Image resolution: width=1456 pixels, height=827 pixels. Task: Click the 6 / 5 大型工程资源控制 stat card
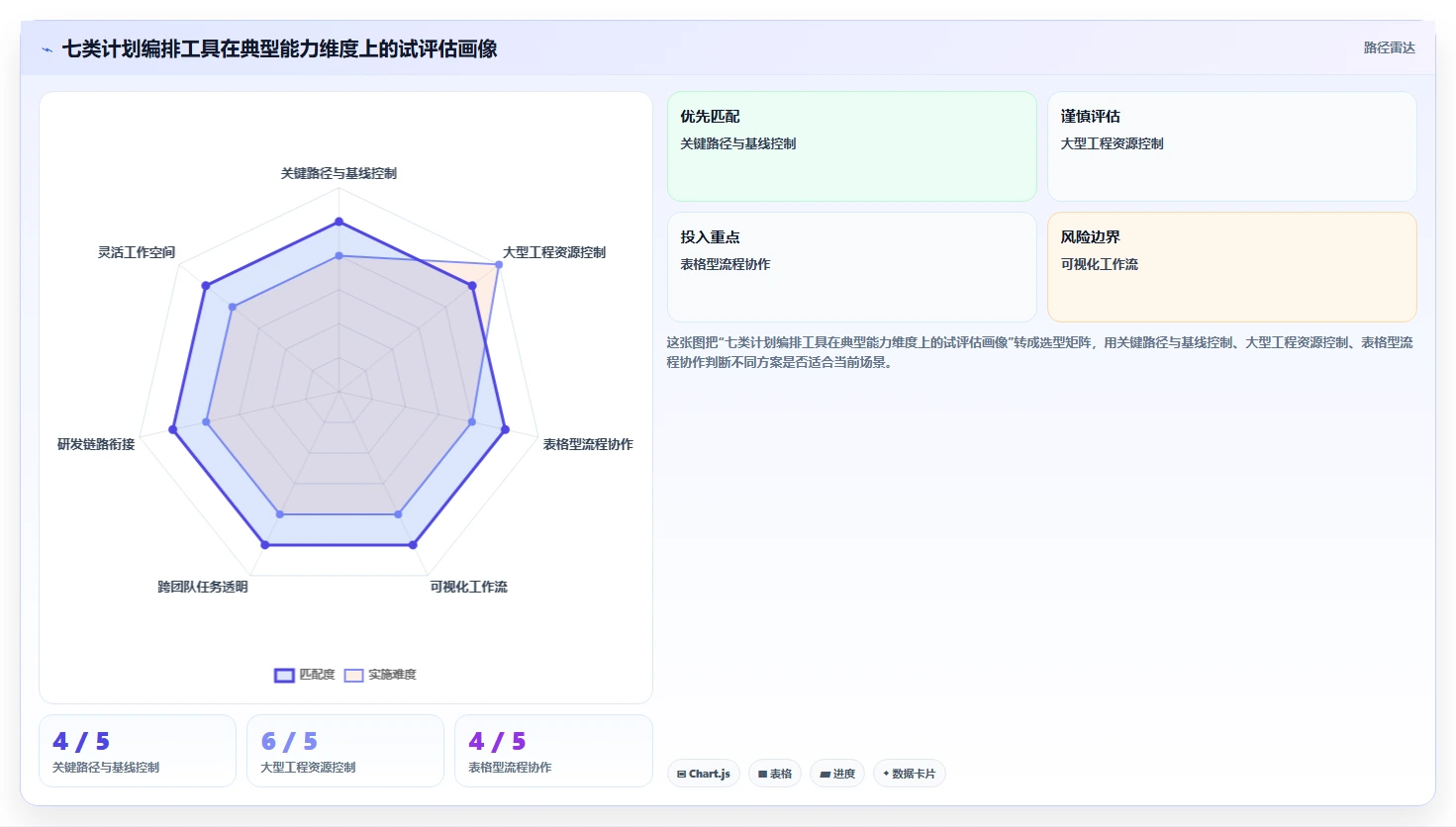pyautogui.click(x=345, y=751)
